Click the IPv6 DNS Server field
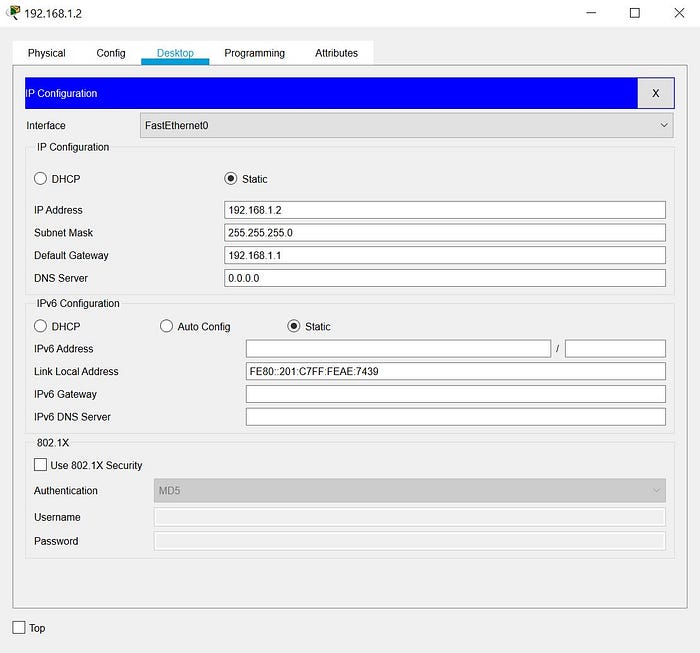 coord(455,417)
